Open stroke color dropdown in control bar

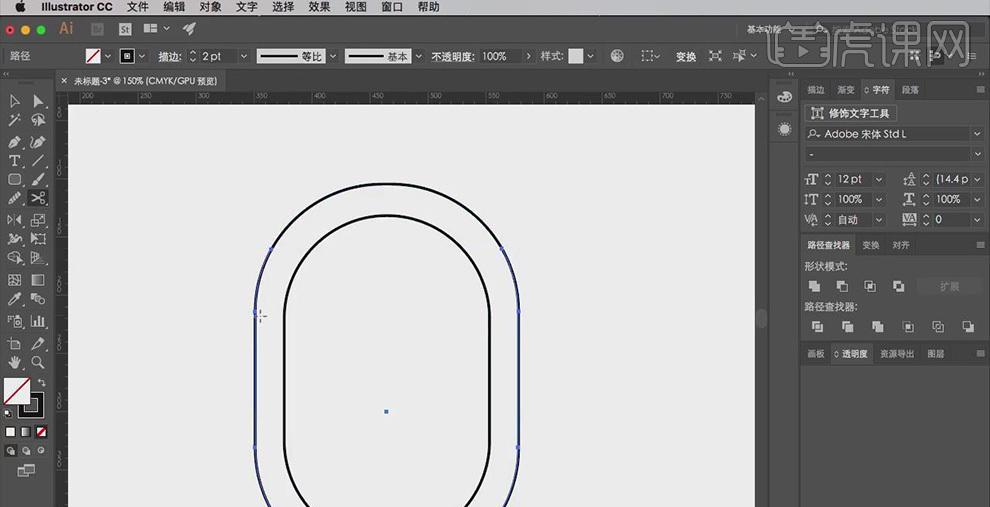tap(141, 56)
